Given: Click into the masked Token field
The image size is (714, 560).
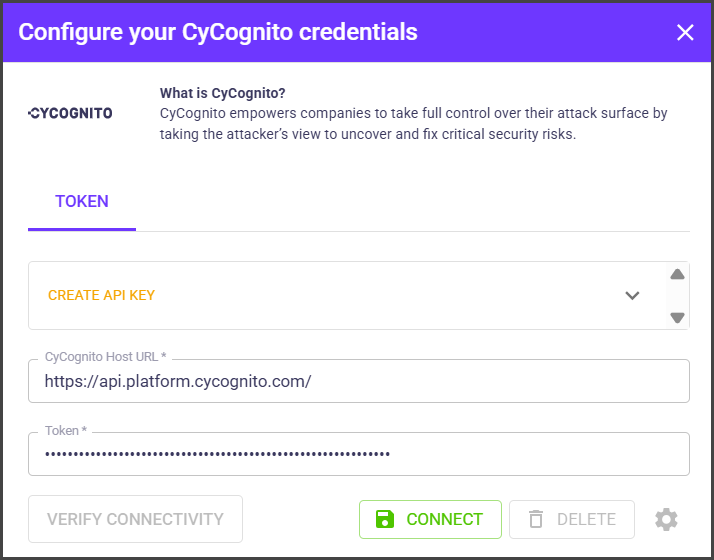Looking at the screenshot, I should pyautogui.click(x=358, y=454).
